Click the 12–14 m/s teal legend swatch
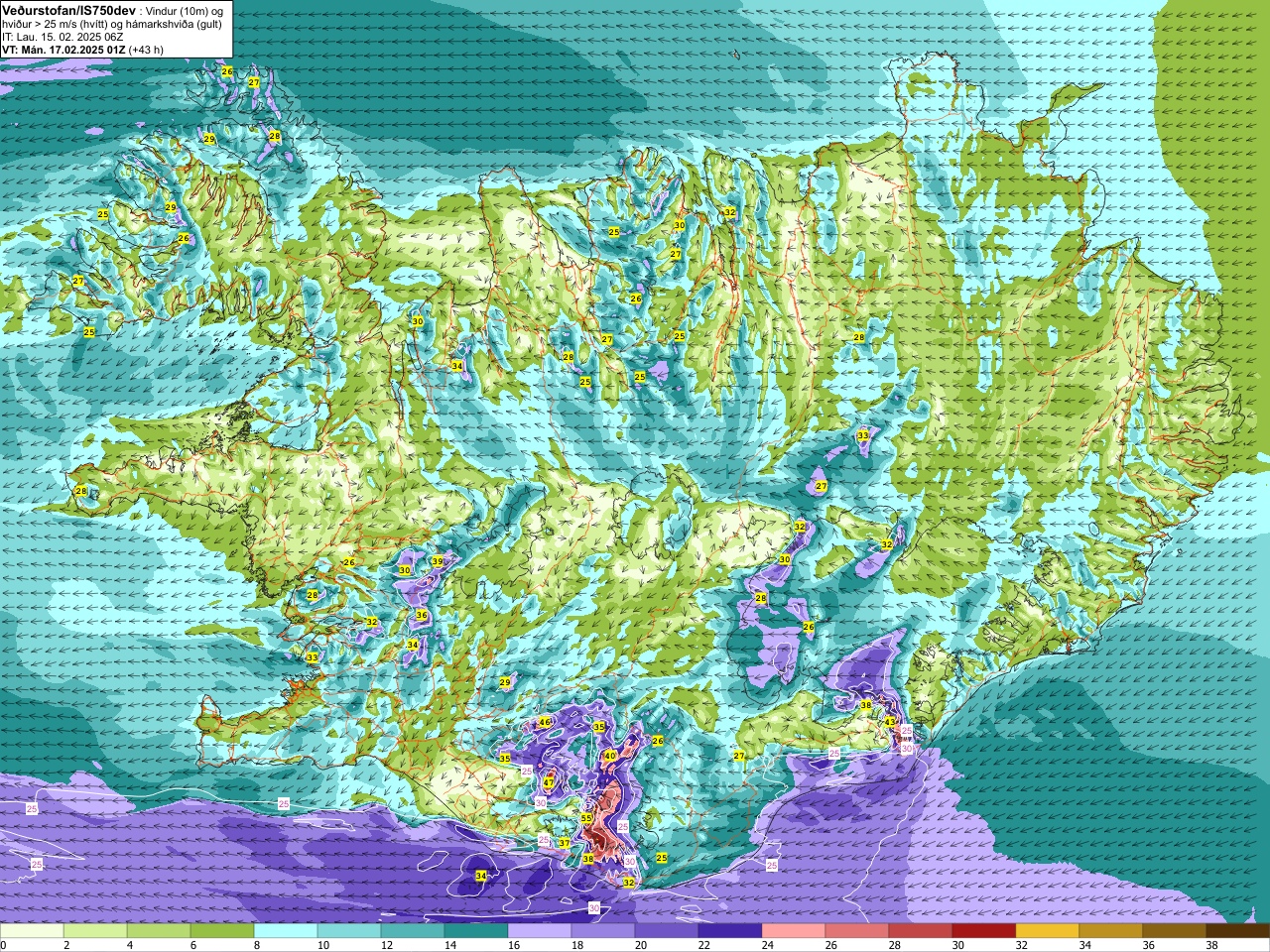 click(413, 931)
